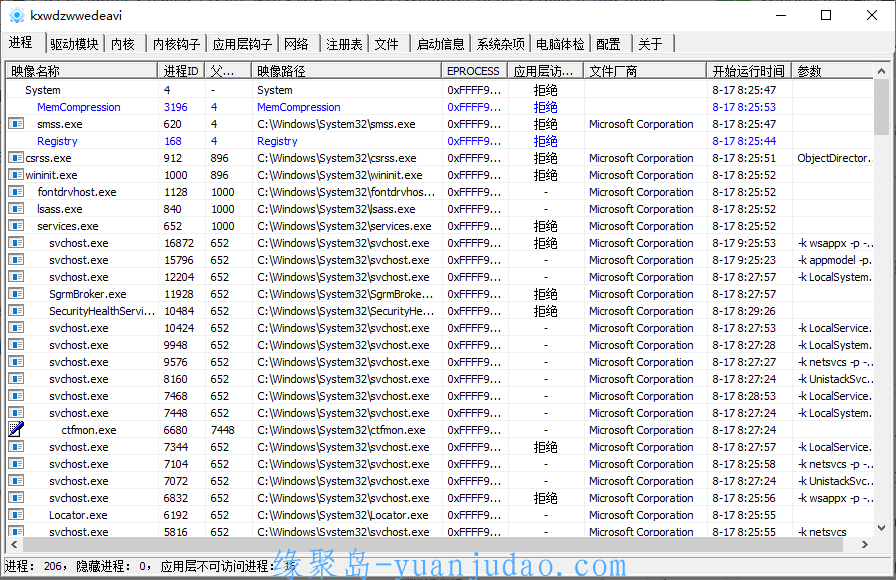Click the 8-17 8:29:26 start time
The height and width of the screenshot is (580, 896).
point(744,311)
